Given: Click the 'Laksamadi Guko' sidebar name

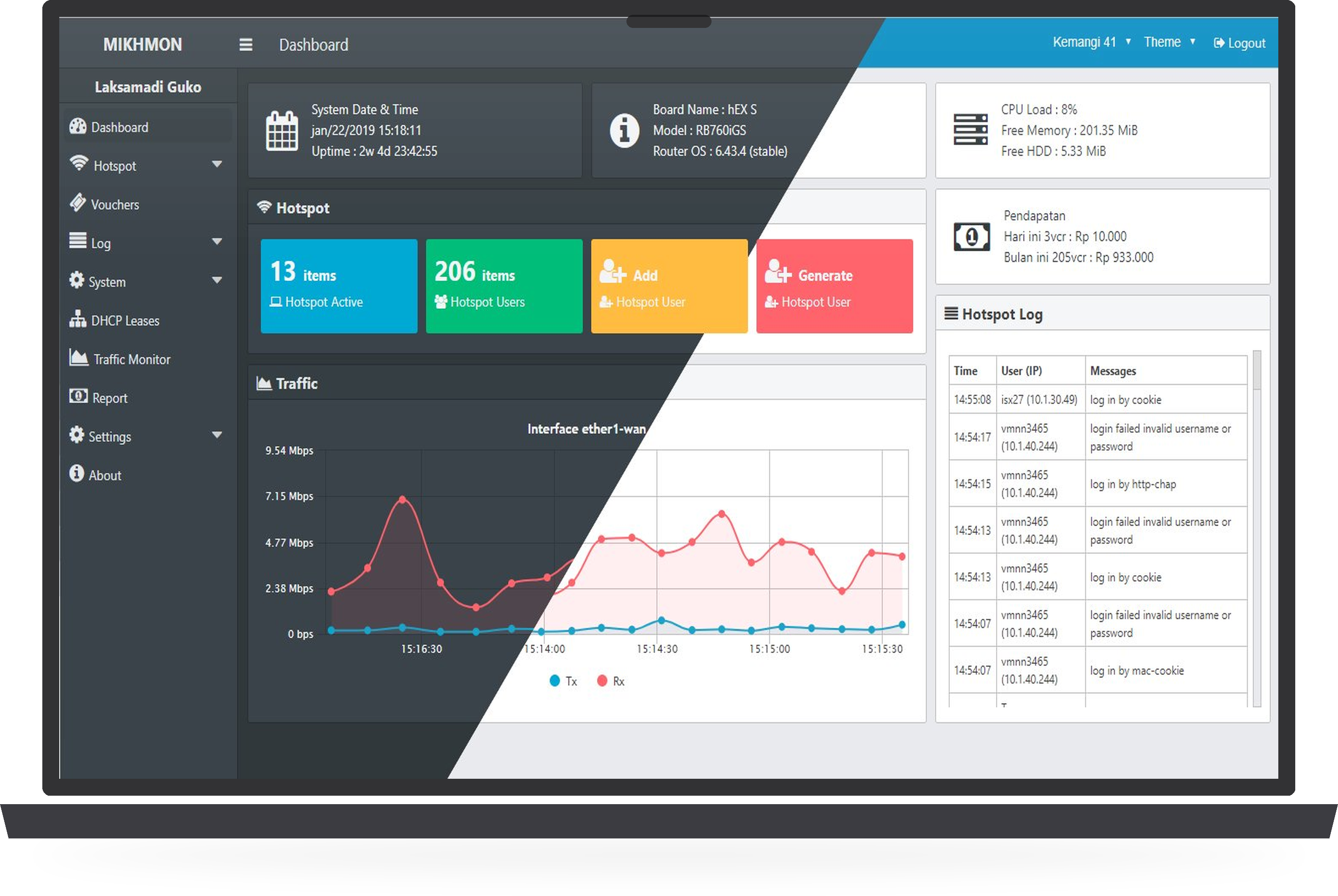Looking at the screenshot, I should [148, 87].
